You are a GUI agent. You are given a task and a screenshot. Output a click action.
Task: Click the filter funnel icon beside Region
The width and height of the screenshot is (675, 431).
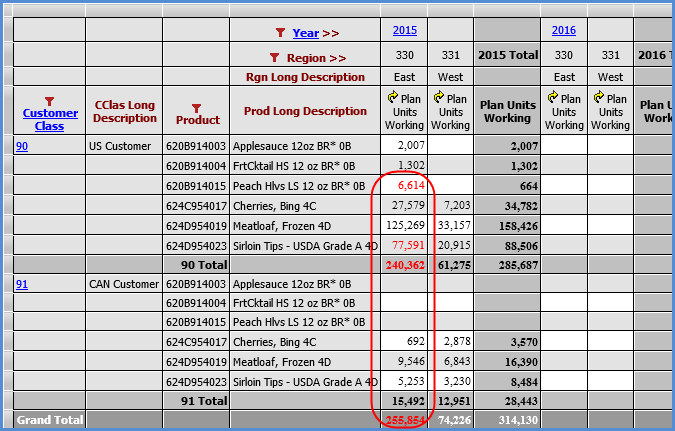click(274, 58)
